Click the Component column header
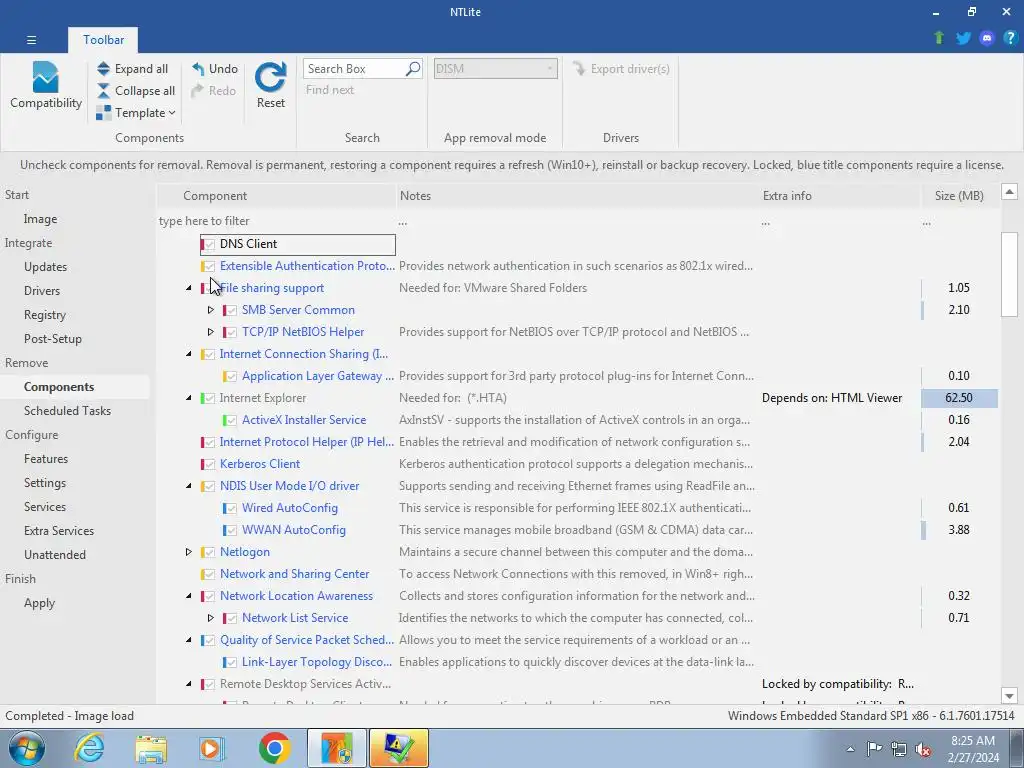 pos(278,196)
